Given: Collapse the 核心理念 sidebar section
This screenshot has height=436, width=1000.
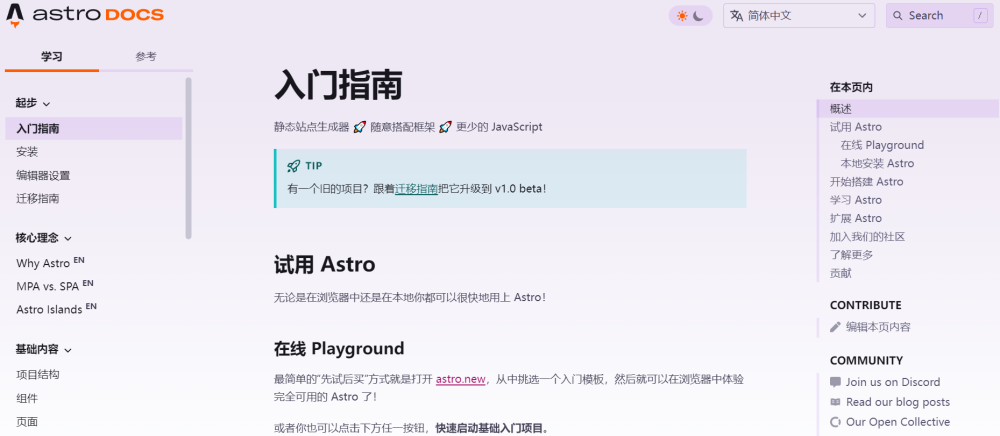Looking at the screenshot, I should pyautogui.click(x=43, y=238).
